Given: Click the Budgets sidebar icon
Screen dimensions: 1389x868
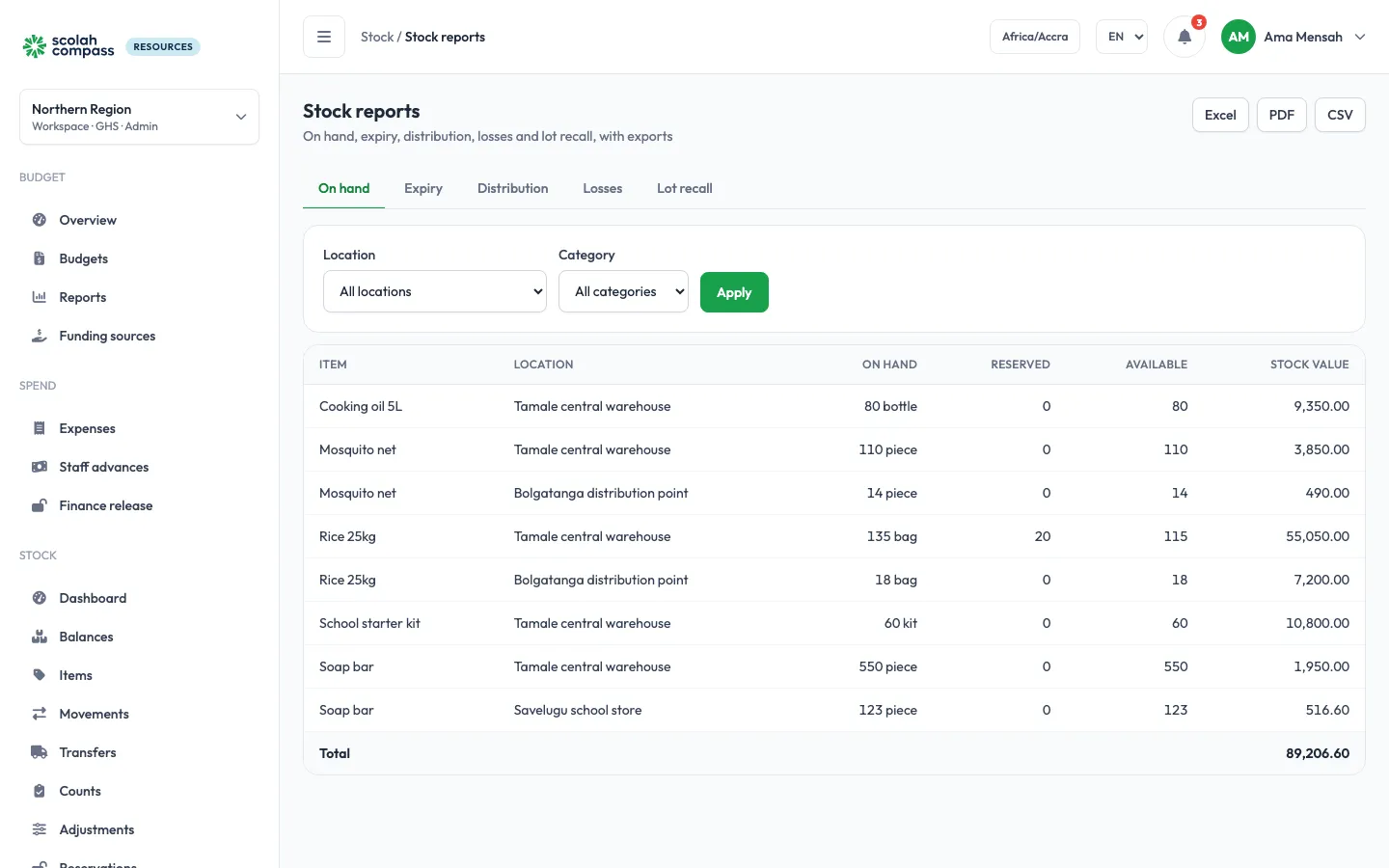Looking at the screenshot, I should click(40, 258).
